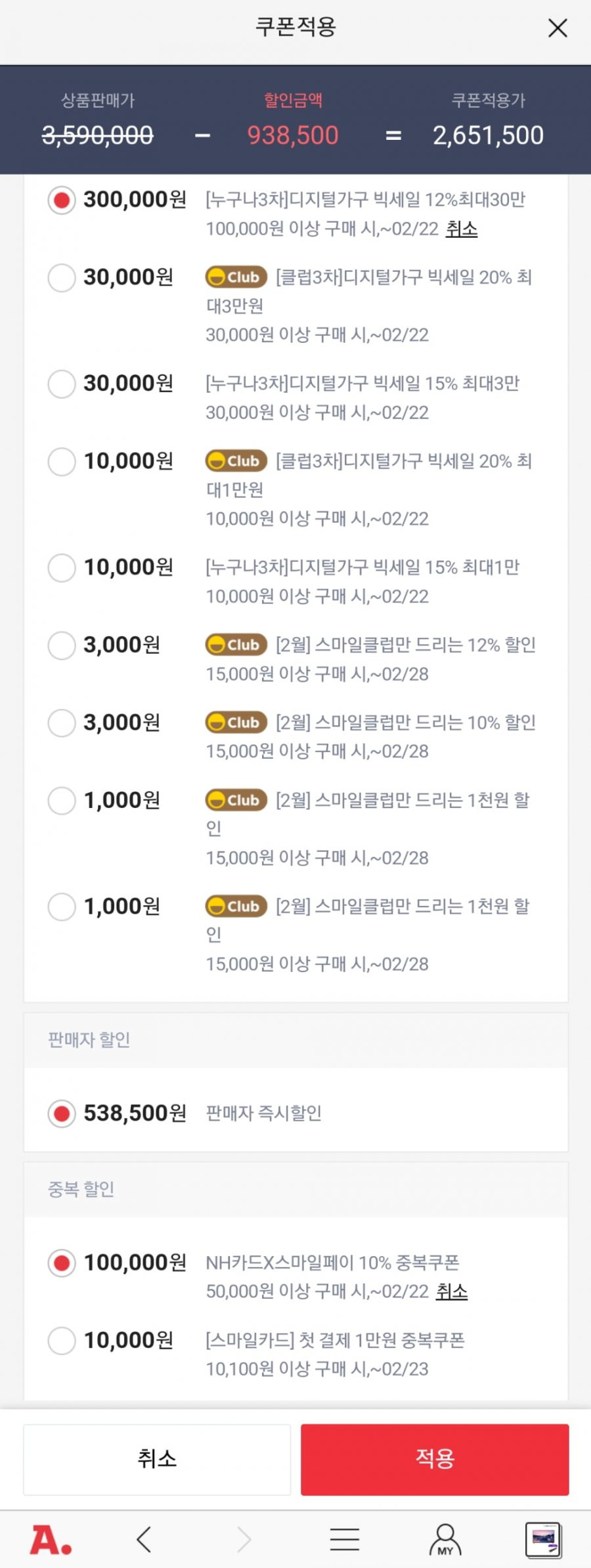The width and height of the screenshot is (591, 1568).
Task: Tap the Club badge on 12% 할인 coupon
Action: click(236, 645)
